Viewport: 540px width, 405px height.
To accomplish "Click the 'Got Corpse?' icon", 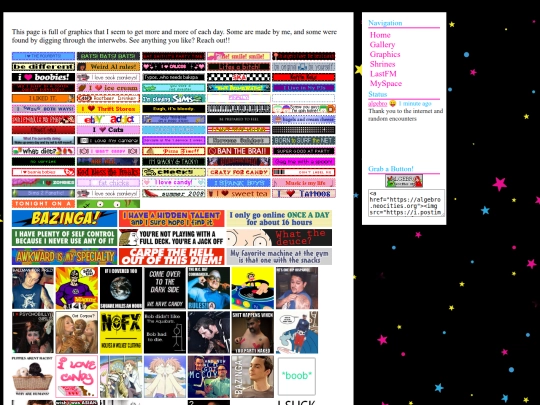I will 77,332.
